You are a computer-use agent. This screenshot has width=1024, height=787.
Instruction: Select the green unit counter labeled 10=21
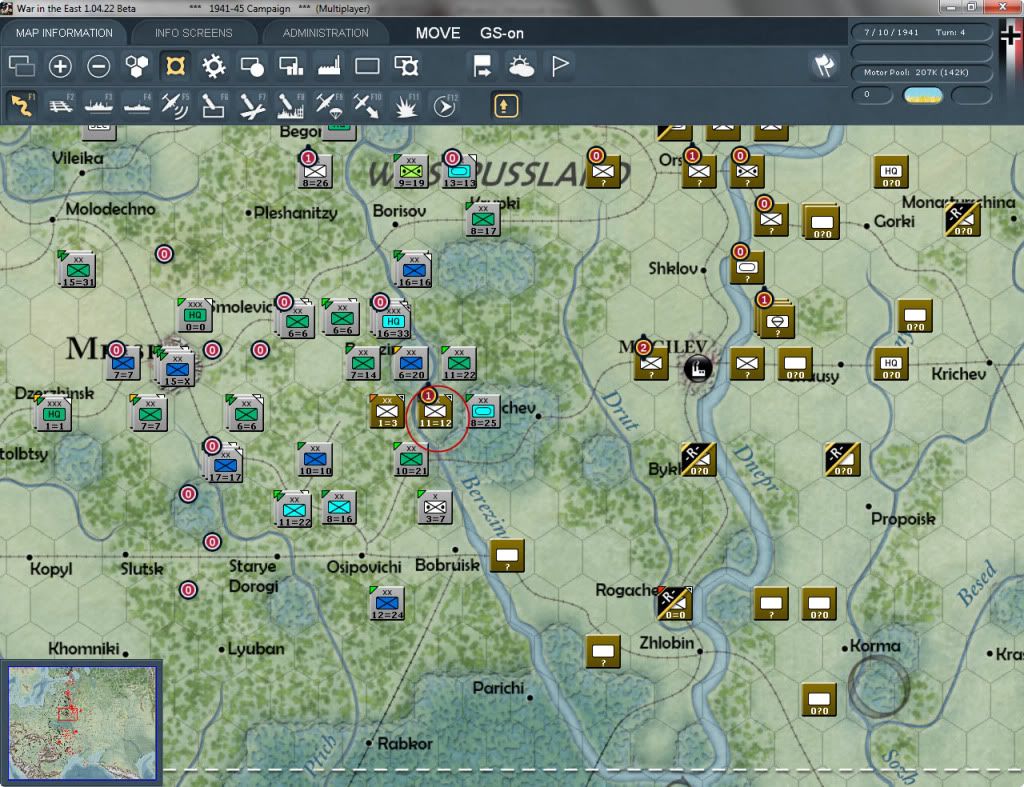coord(411,460)
